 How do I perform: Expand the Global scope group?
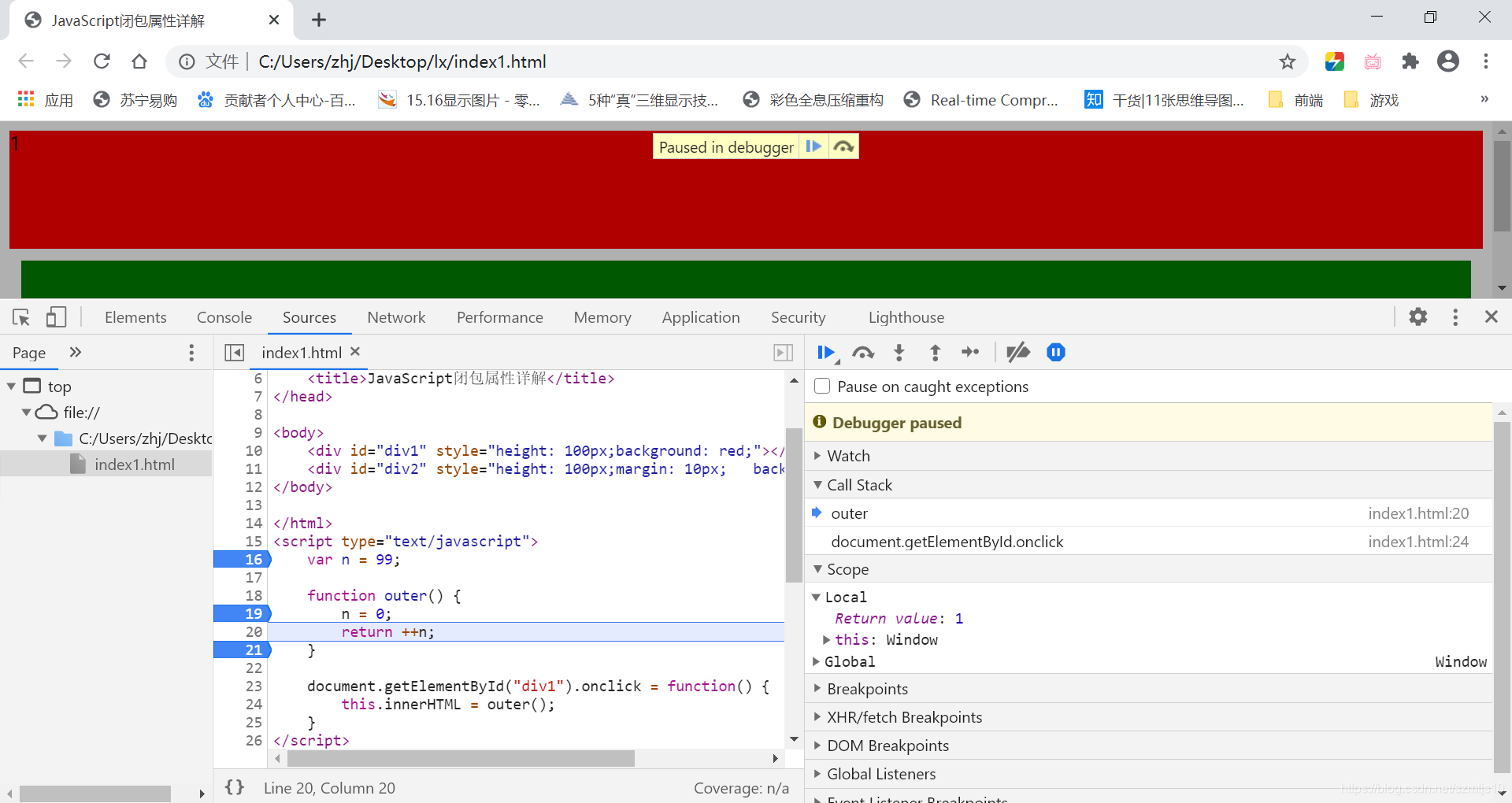click(x=817, y=662)
